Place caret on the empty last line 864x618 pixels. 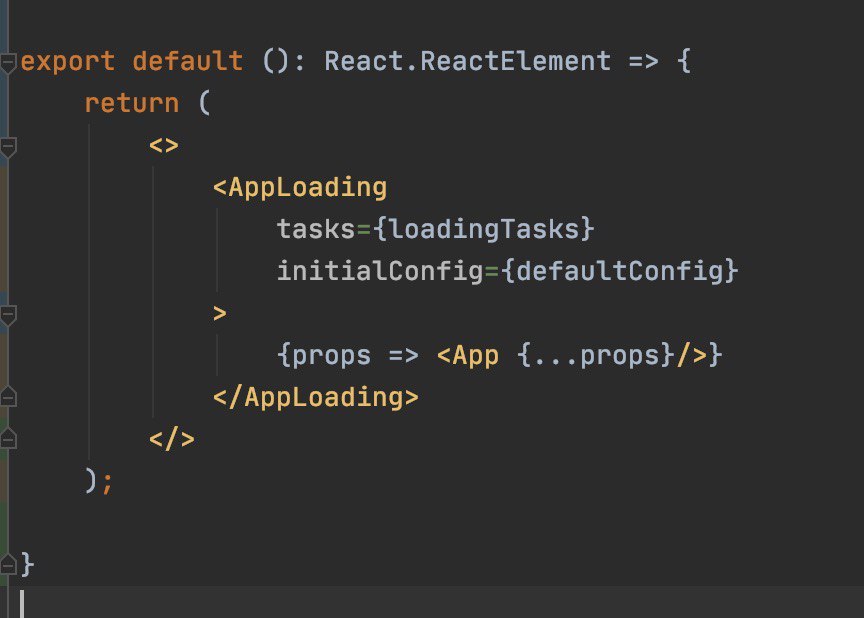[432, 602]
